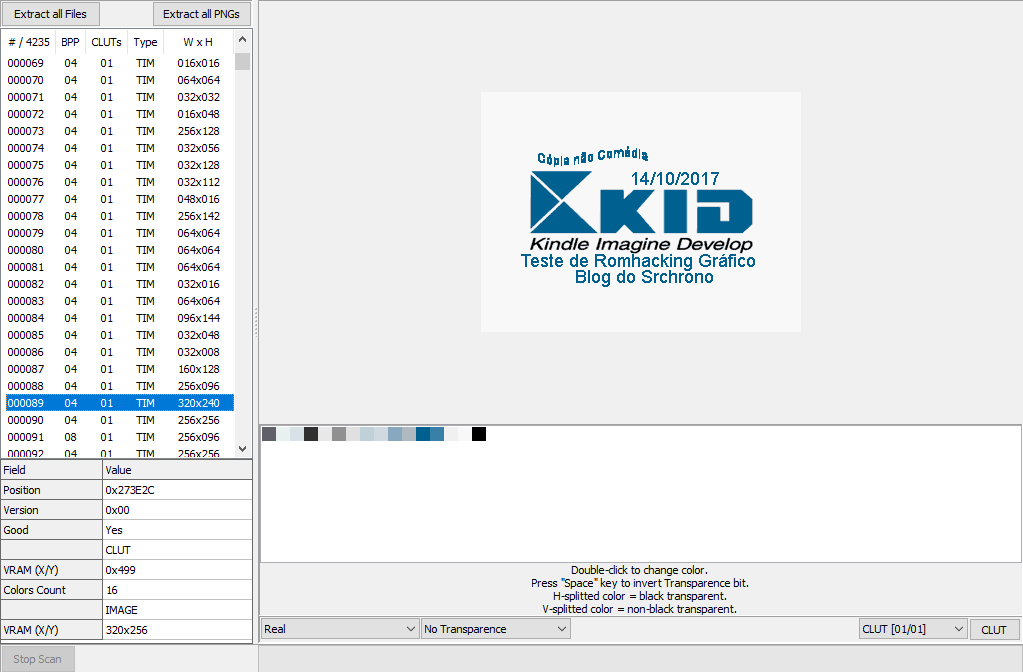
Task: Select highlighted file row 000089
Action: tap(119, 403)
